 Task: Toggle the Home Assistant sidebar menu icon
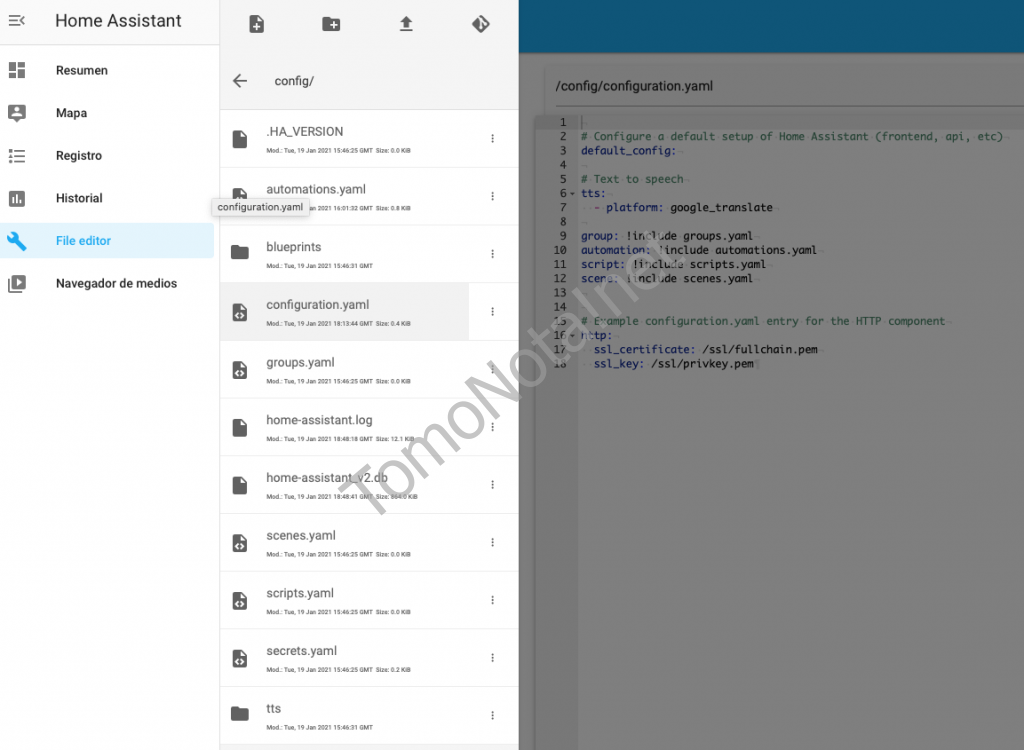pyautogui.click(x=17, y=20)
